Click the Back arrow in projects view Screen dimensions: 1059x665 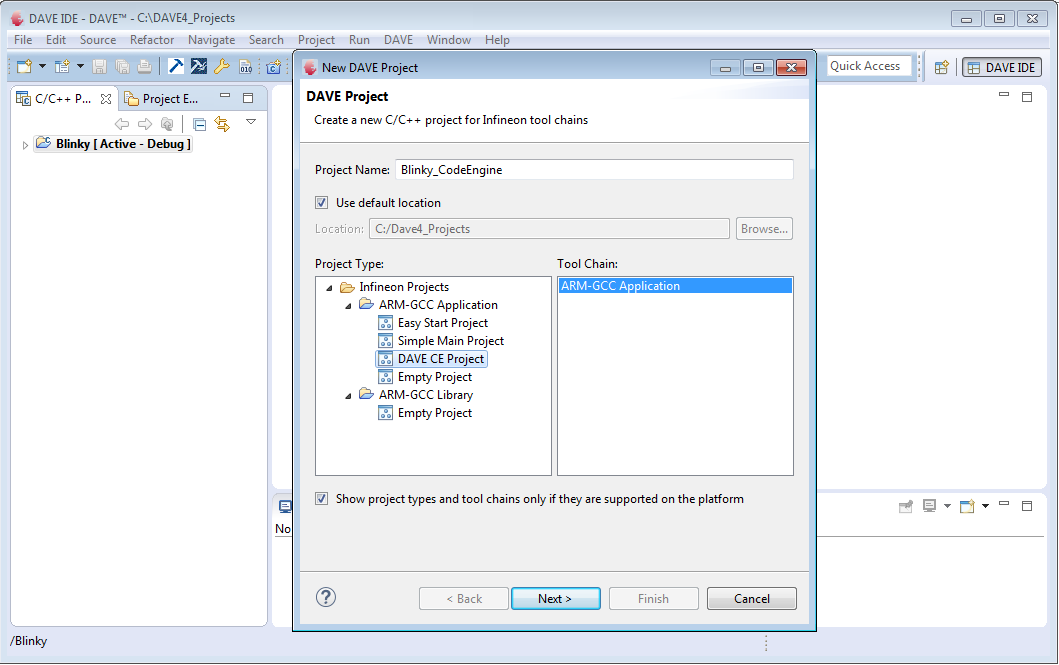coord(122,124)
